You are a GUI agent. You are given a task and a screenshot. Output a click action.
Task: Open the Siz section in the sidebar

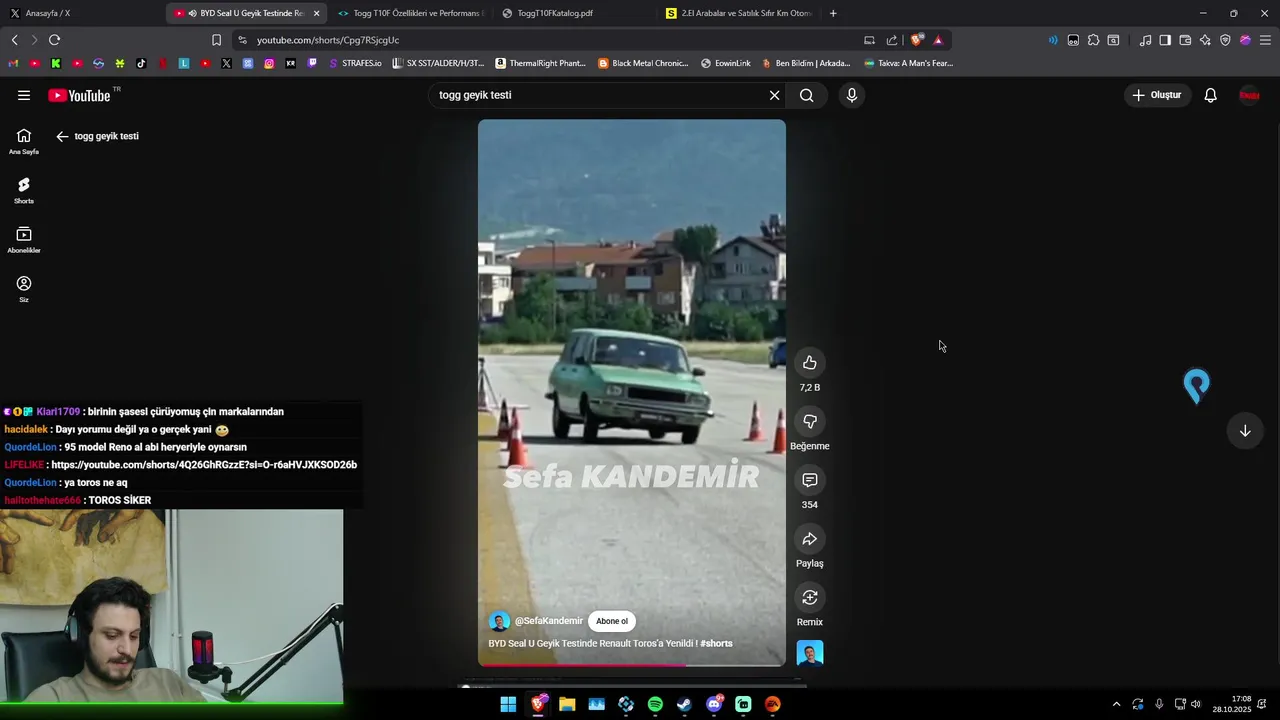click(24, 289)
